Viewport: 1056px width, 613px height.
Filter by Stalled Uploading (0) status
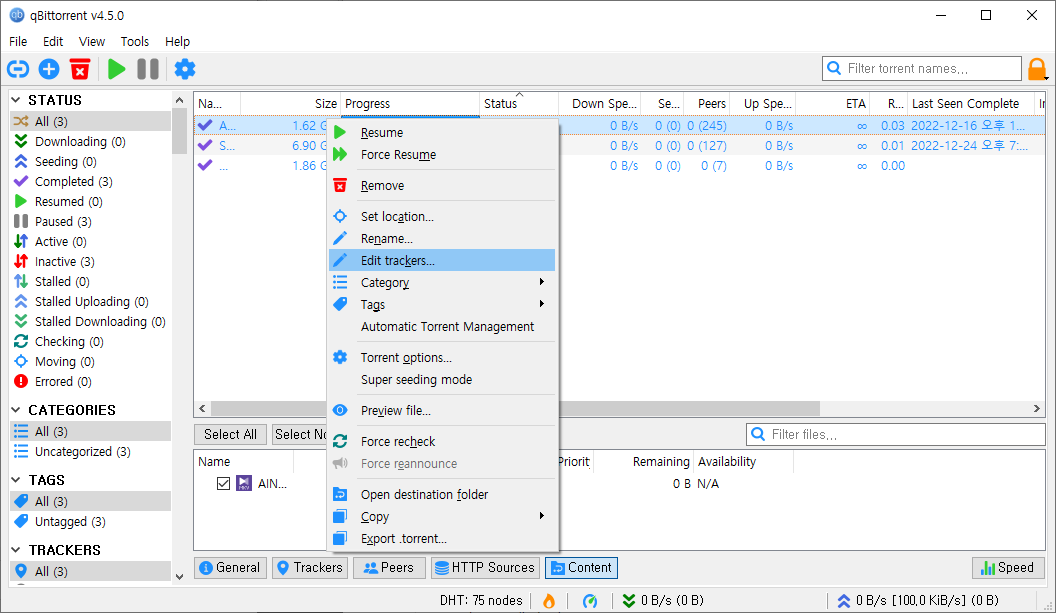(x=91, y=301)
